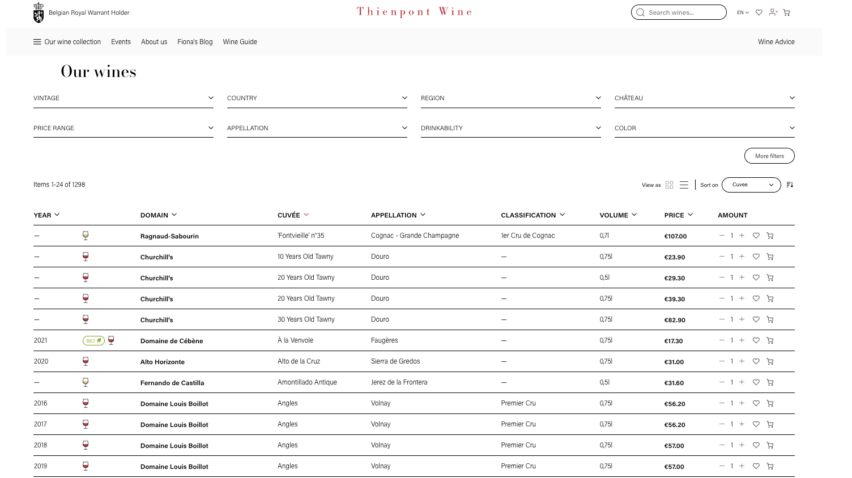Go to Events page
The image size is (852, 478).
tap(121, 42)
